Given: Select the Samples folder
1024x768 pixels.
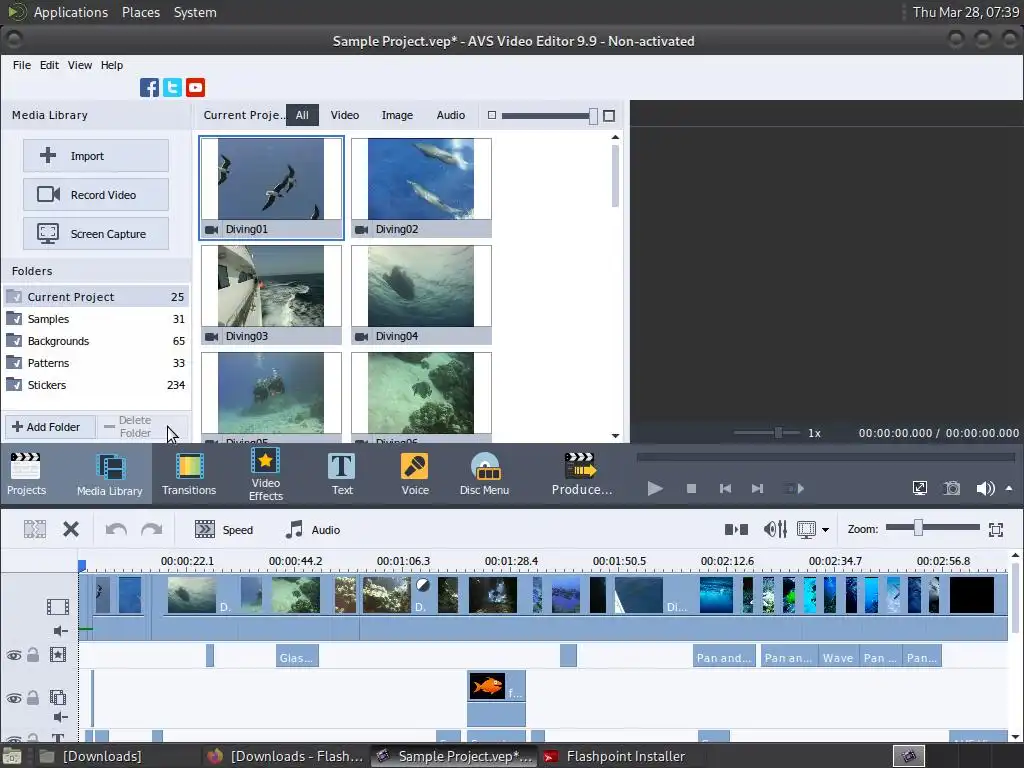Looking at the screenshot, I should click(96, 319).
